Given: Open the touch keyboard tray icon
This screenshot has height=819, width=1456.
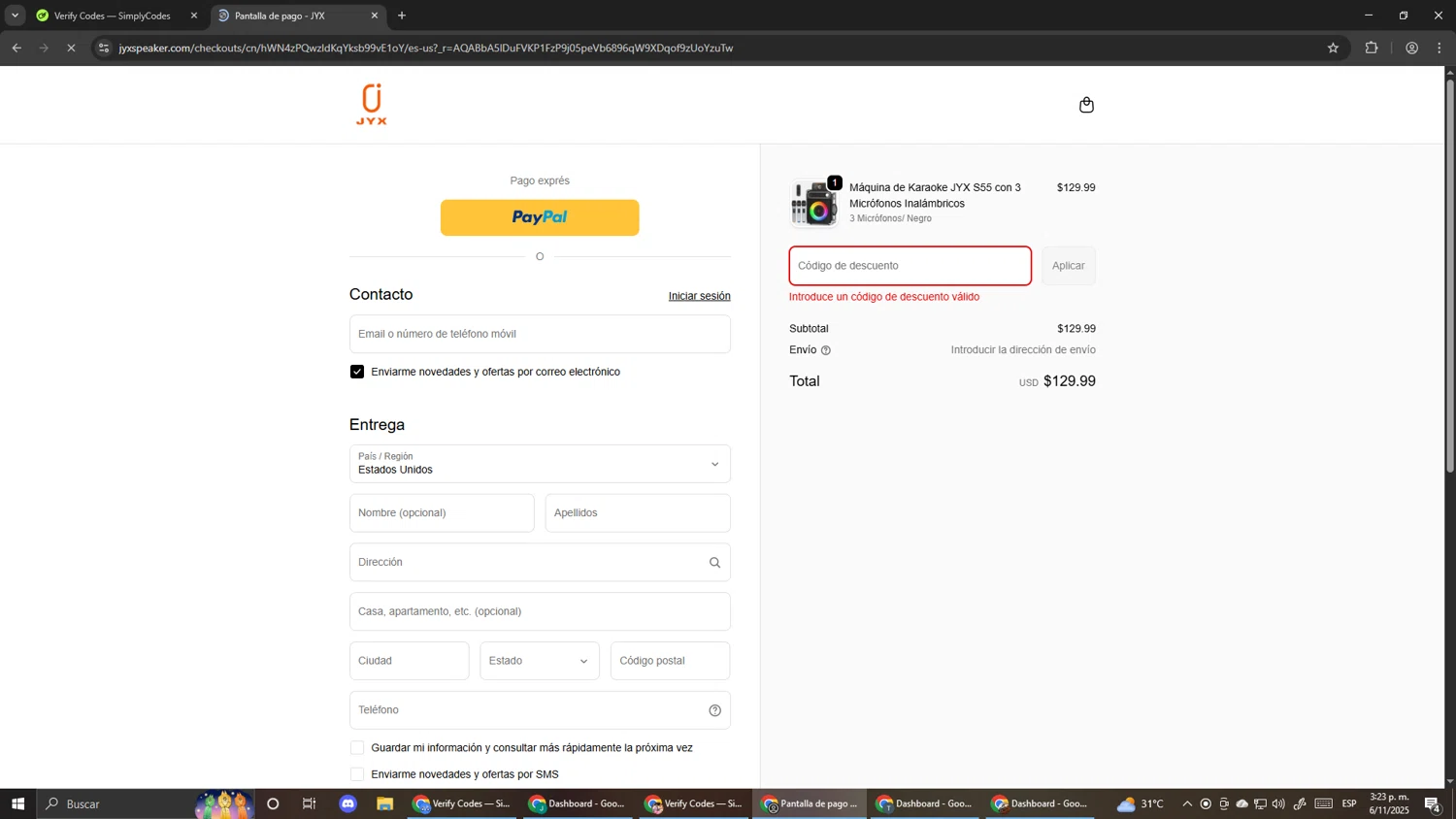Looking at the screenshot, I should pos(1324,803).
